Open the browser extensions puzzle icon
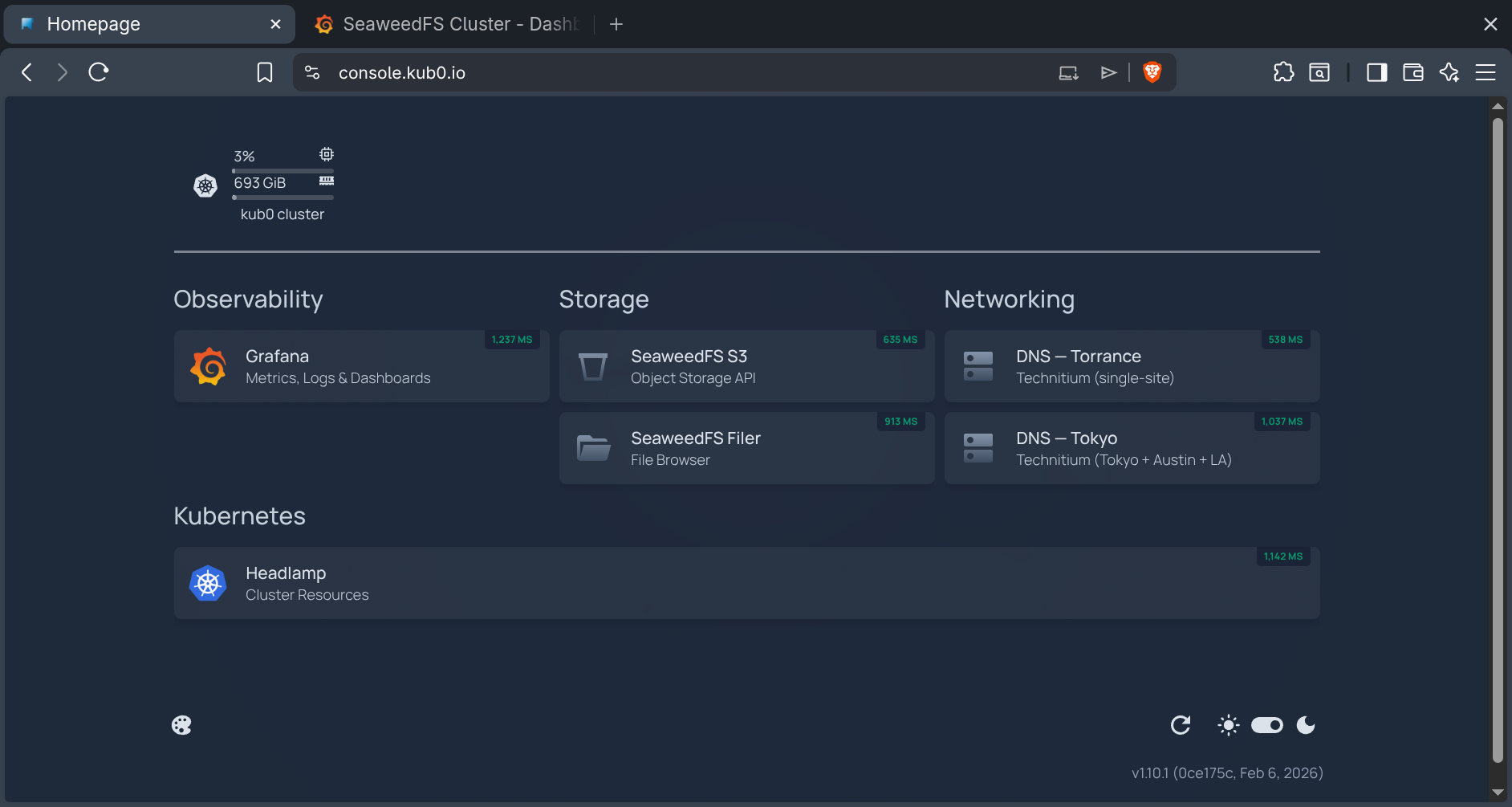 click(1283, 72)
